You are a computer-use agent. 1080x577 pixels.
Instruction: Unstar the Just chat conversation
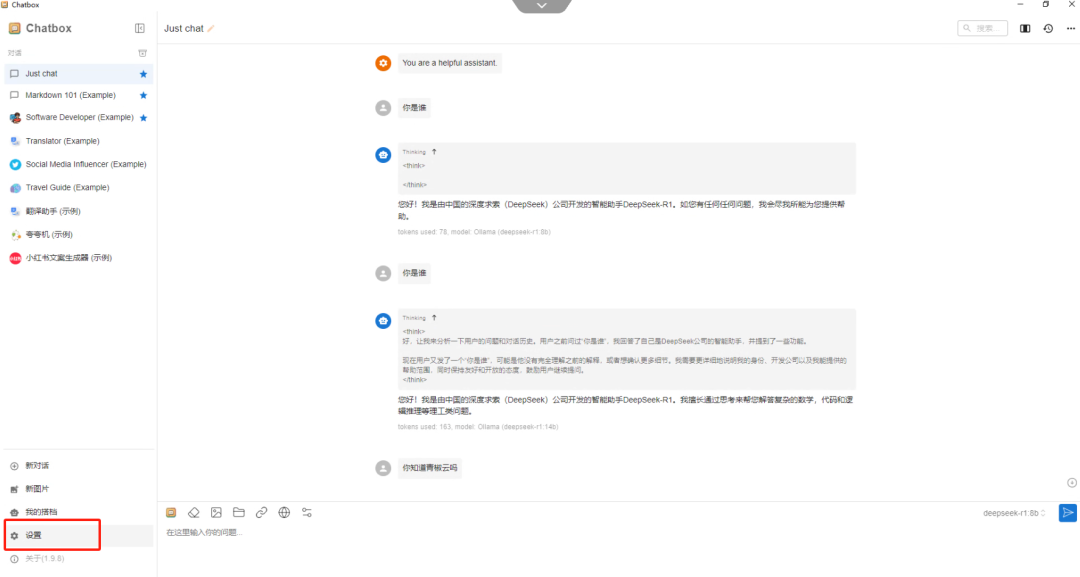point(143,74)
